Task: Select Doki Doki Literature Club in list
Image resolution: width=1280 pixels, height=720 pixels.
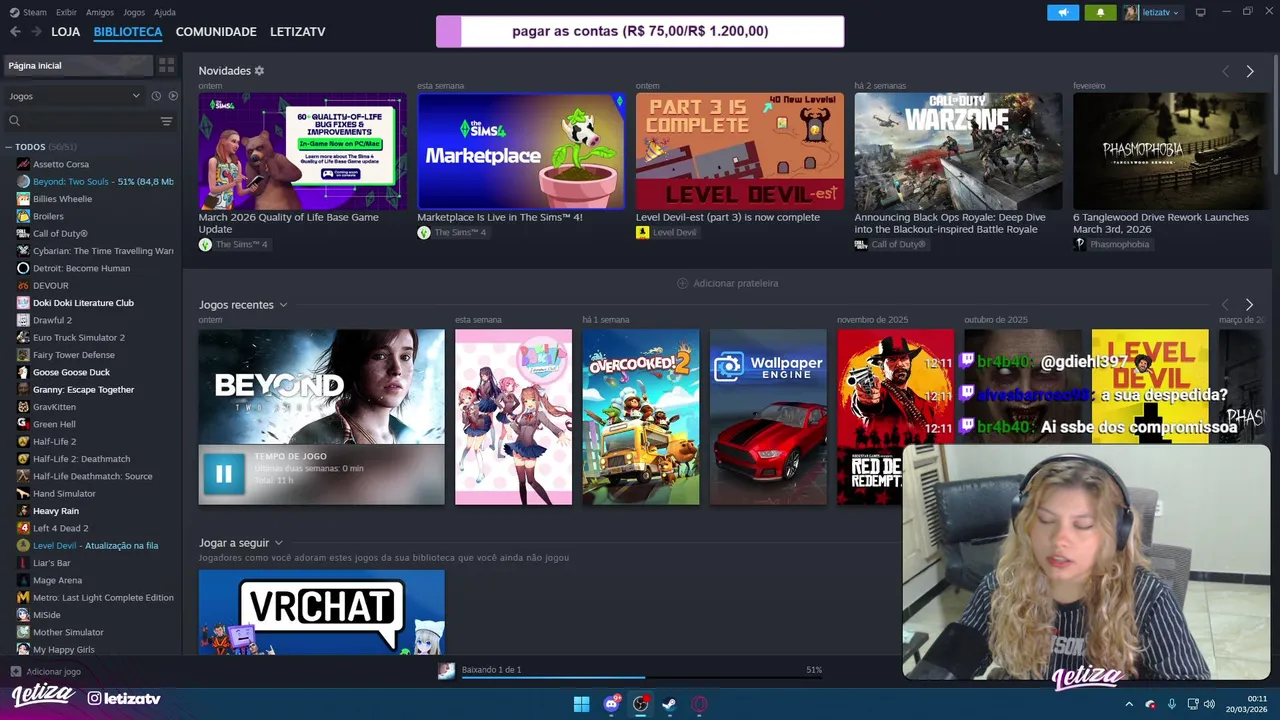Action: (83, 303)
